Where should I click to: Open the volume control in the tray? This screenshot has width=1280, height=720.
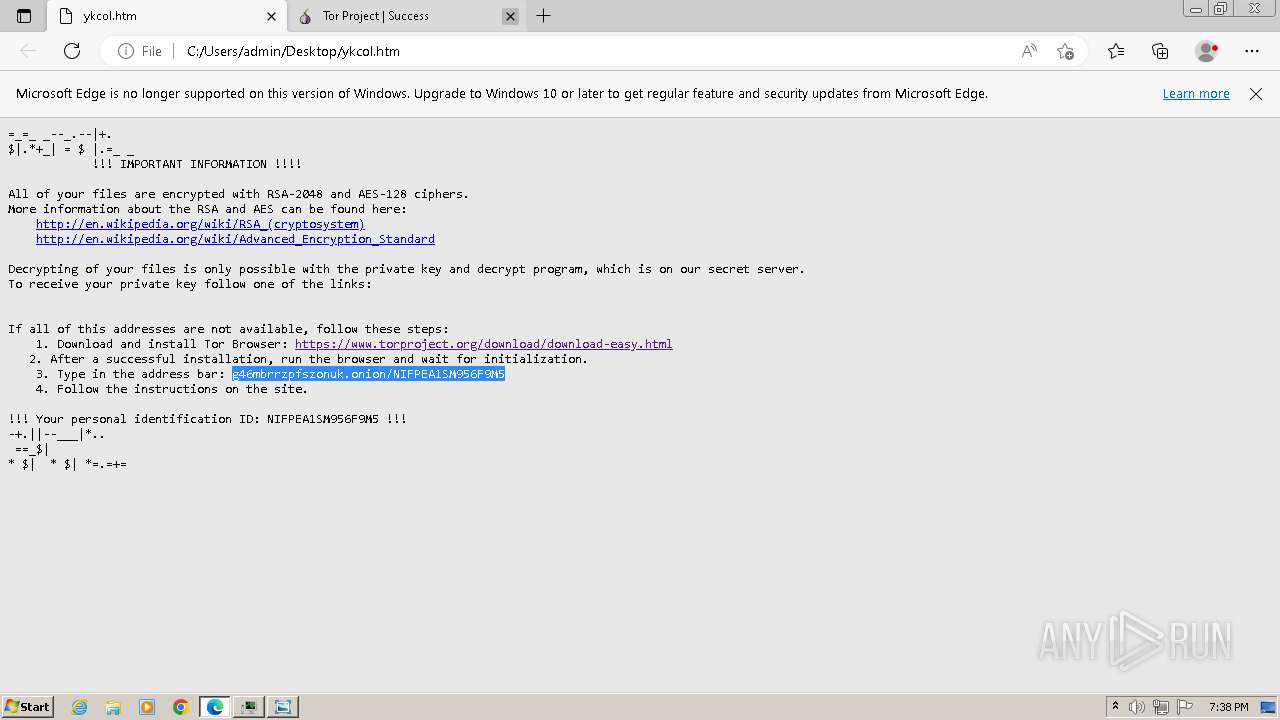1137,707
